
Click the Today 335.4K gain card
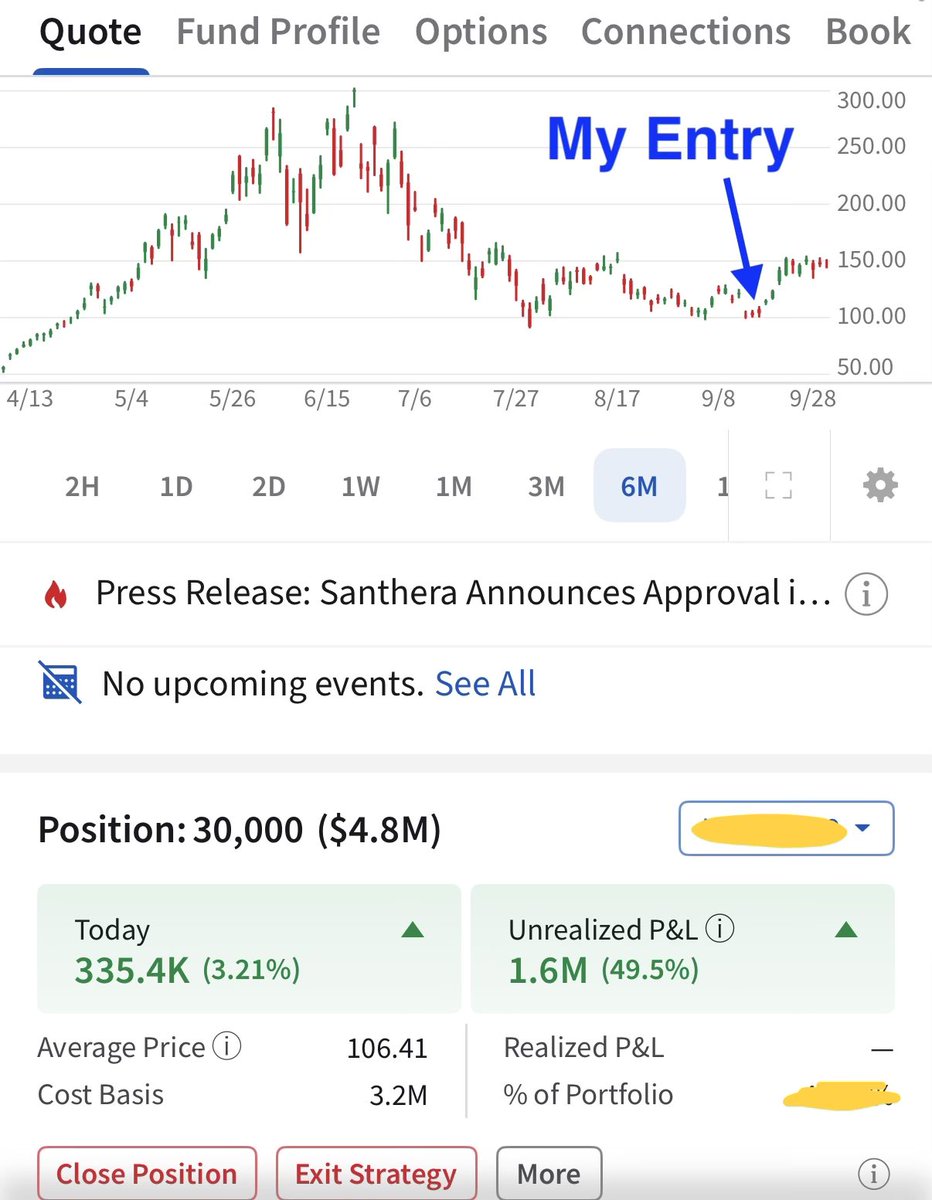(x=249, y=948)
